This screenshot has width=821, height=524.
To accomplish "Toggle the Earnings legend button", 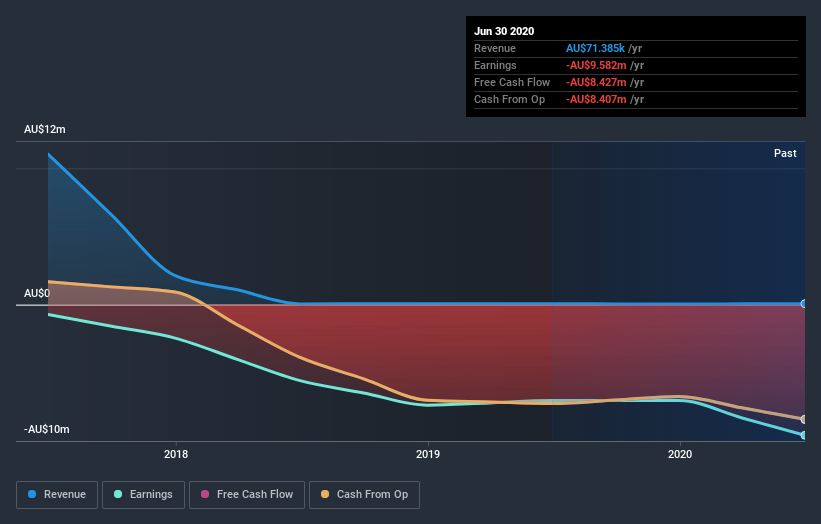I will pyautogui.click(x=143, y=495).
